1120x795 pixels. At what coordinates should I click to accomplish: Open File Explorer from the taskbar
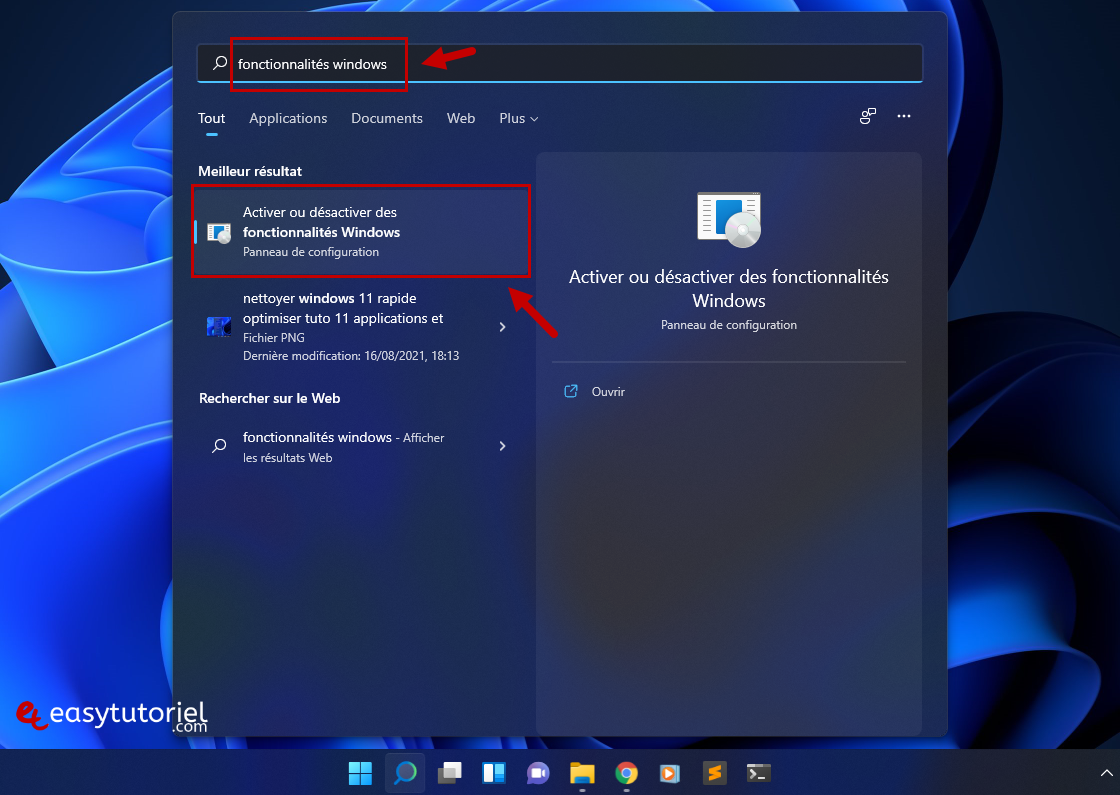pos(582,772)
